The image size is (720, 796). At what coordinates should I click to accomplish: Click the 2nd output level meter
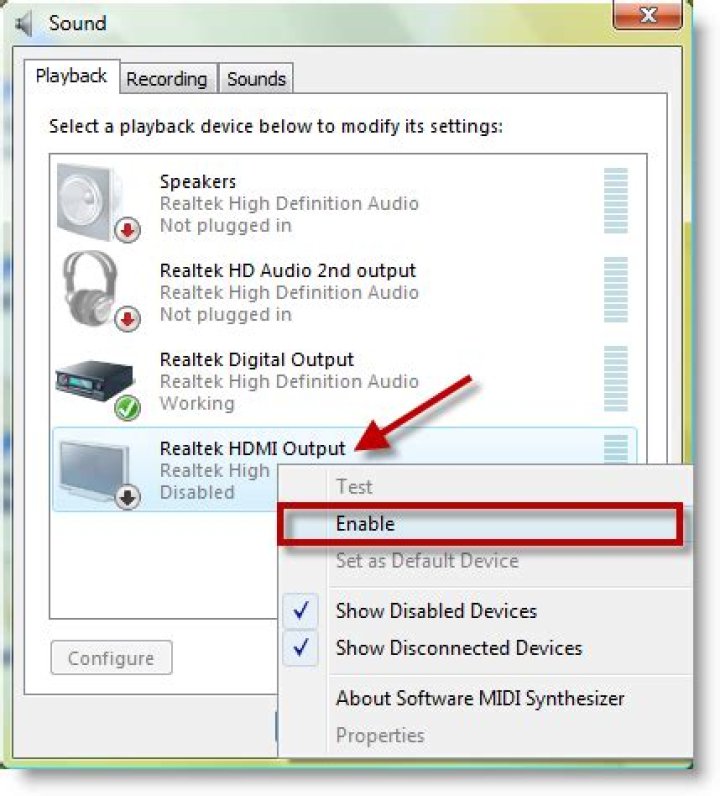click(615, 289)
